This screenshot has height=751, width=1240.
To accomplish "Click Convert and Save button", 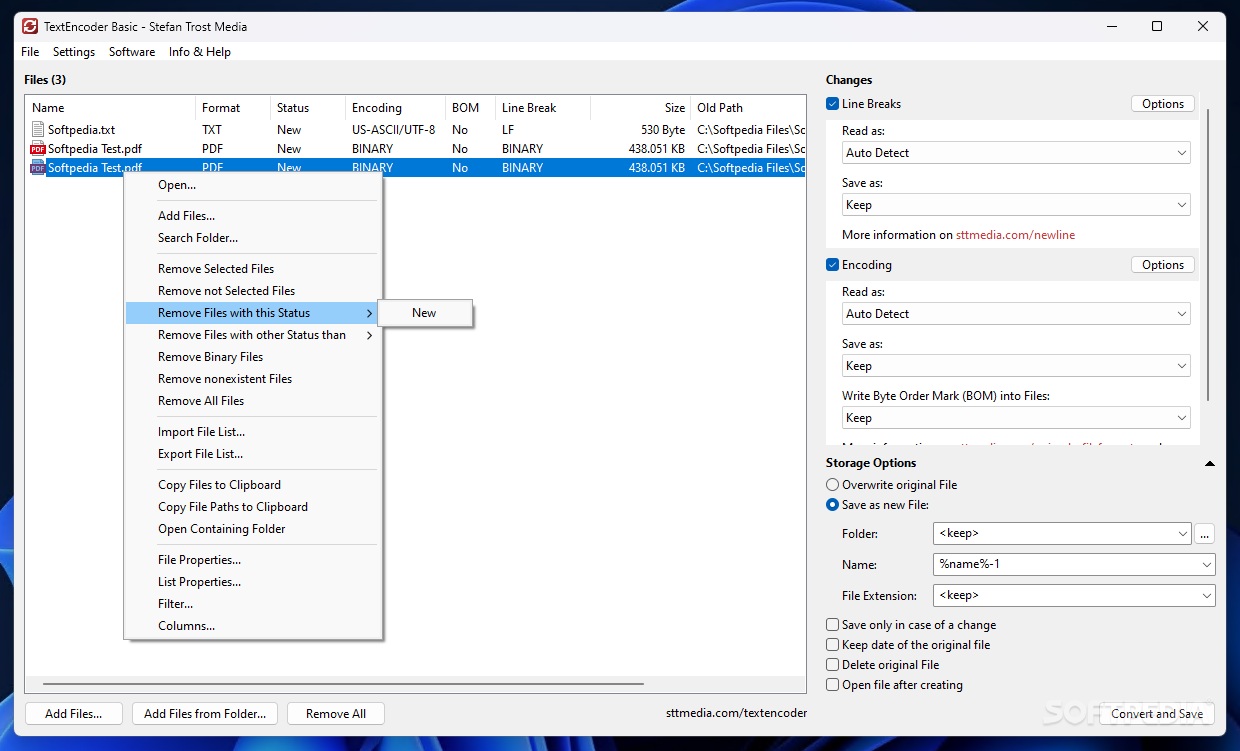I will (x=1157, y=714).
